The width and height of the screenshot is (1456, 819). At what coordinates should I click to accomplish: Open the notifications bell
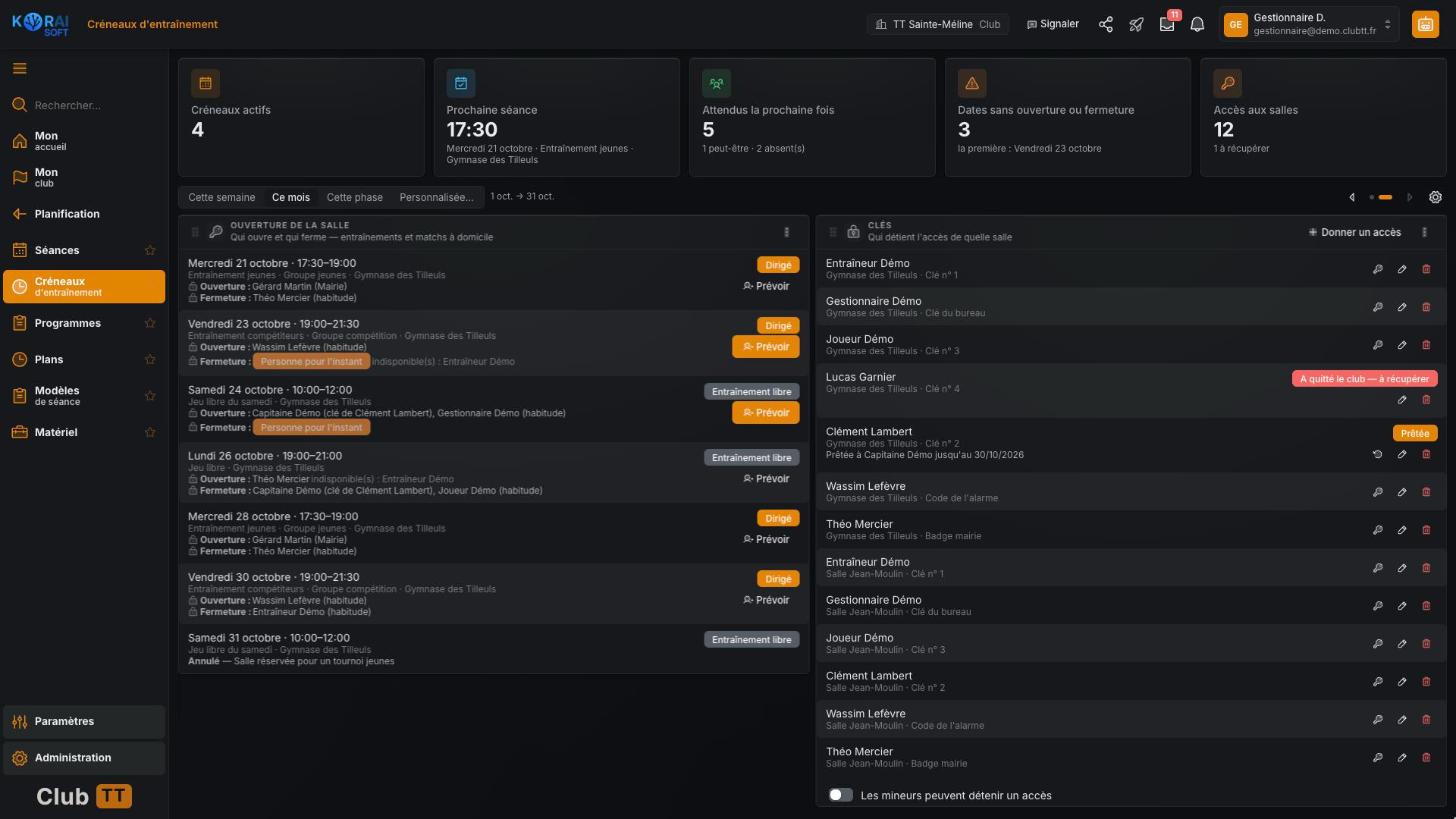[x=1197, y=24]
